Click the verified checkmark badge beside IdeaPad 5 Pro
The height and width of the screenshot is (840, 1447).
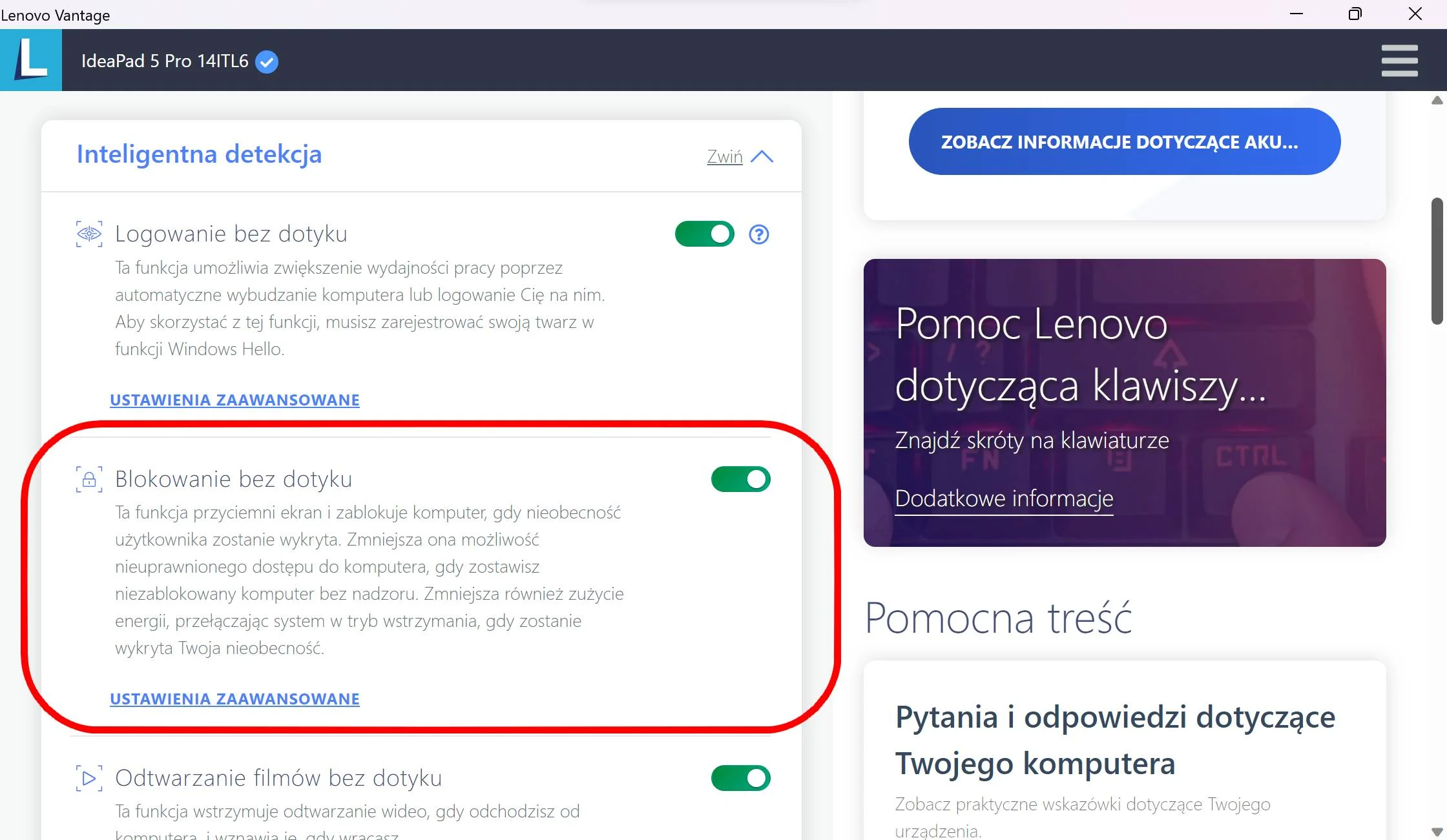[267, 62]
